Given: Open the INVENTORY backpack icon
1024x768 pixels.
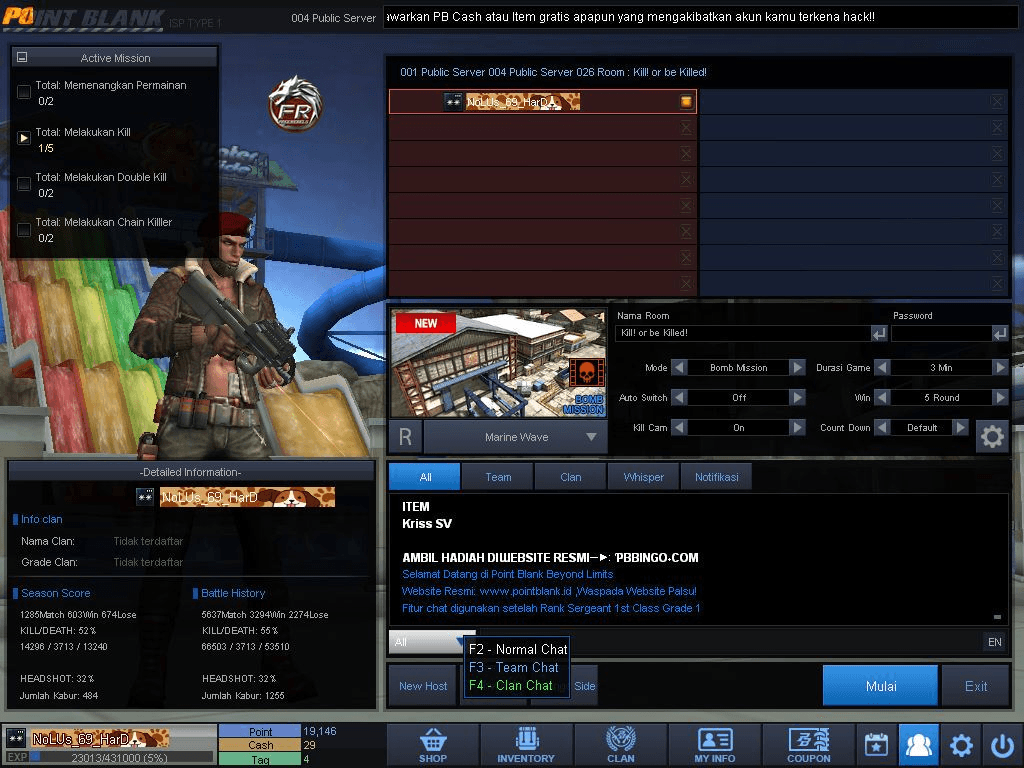Looking at the screenshot, I should coord(526,744).
